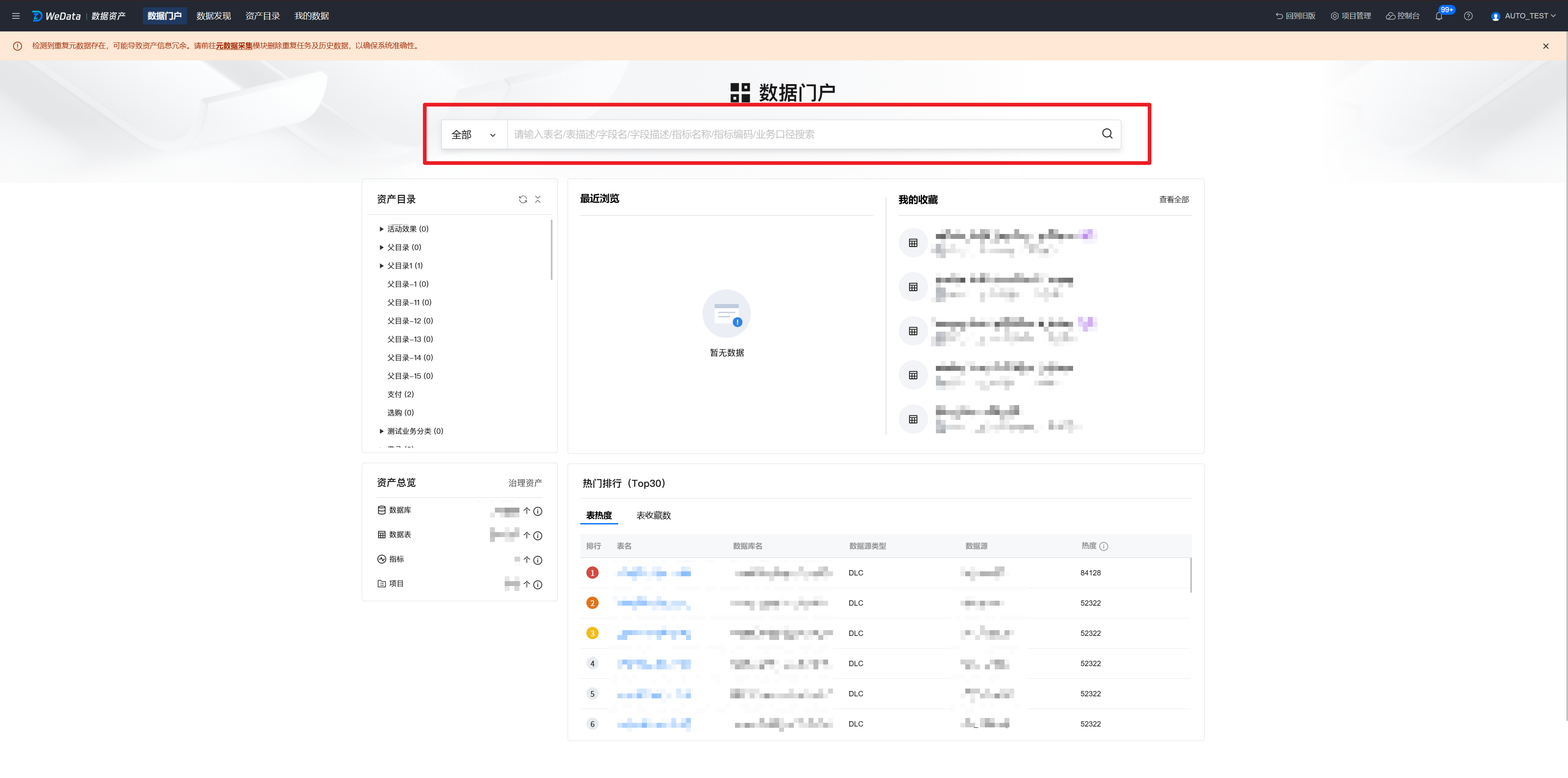Image resolution: width=1568 pixels, height=778 pixels.
Task: Switch to the 表收藏数 ranking tab
Action: 653,516
